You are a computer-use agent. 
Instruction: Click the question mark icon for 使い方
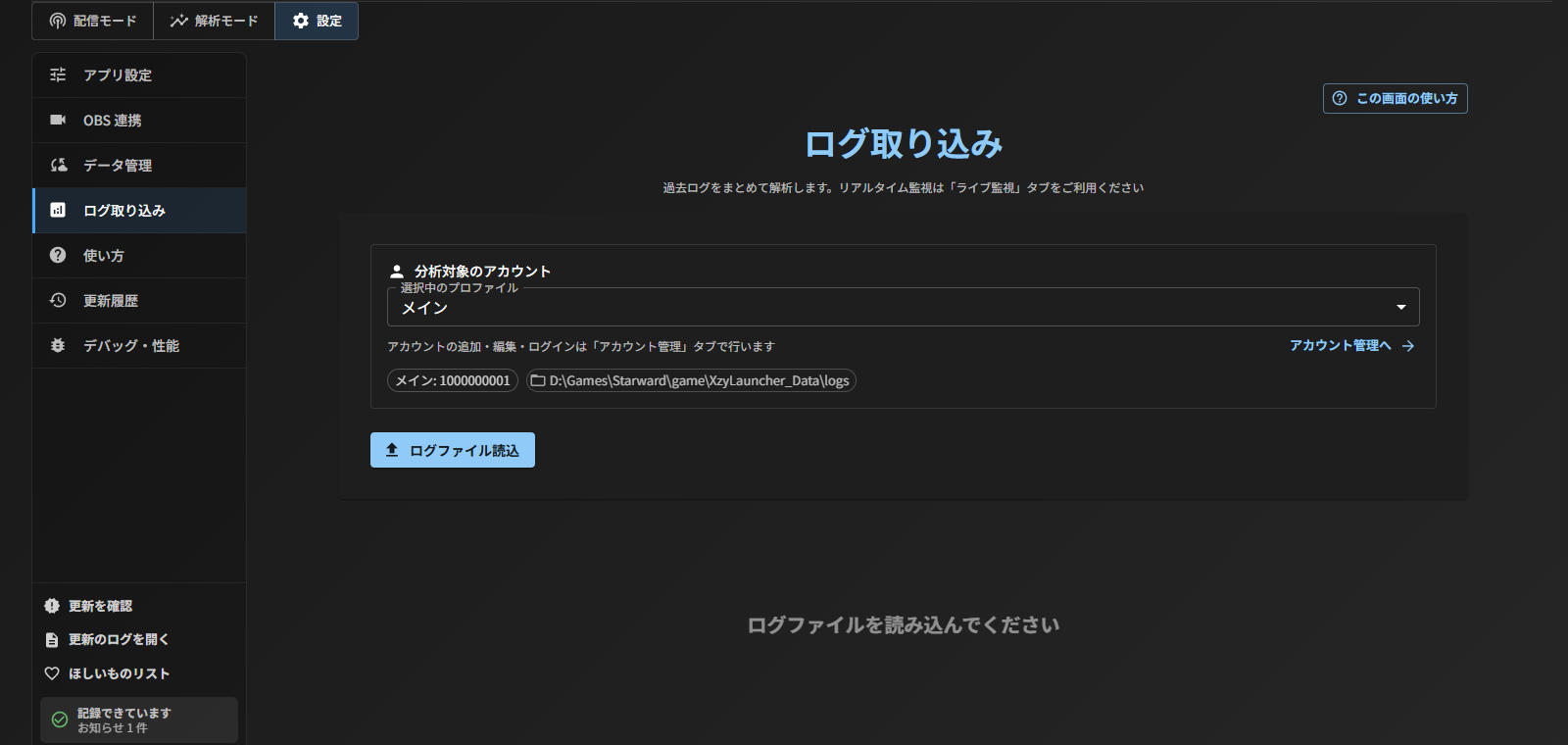(x=58, y=255)
